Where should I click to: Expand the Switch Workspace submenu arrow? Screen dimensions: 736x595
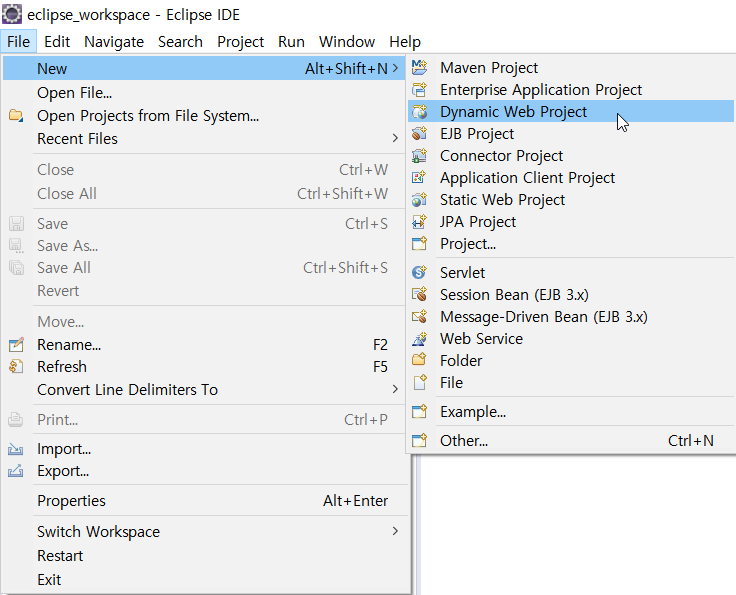click(395, 531)
